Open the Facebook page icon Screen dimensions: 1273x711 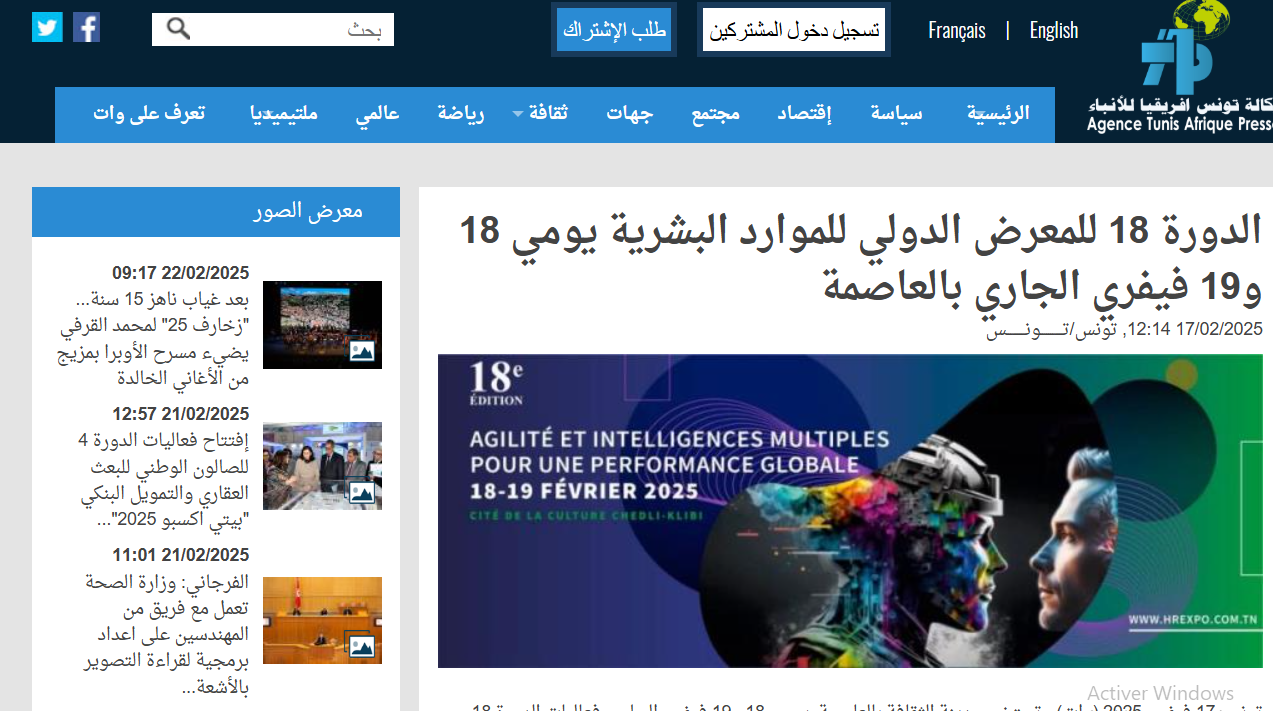87,27
